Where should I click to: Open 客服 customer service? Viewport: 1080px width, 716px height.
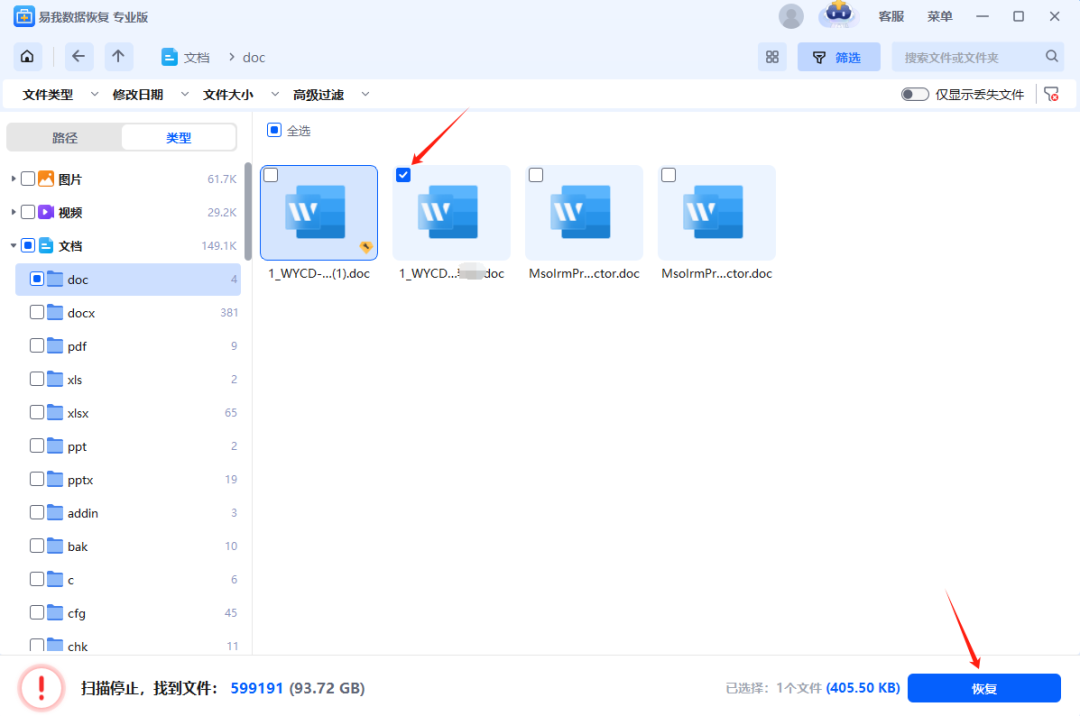pyautogui.click(x=891, y=17)
